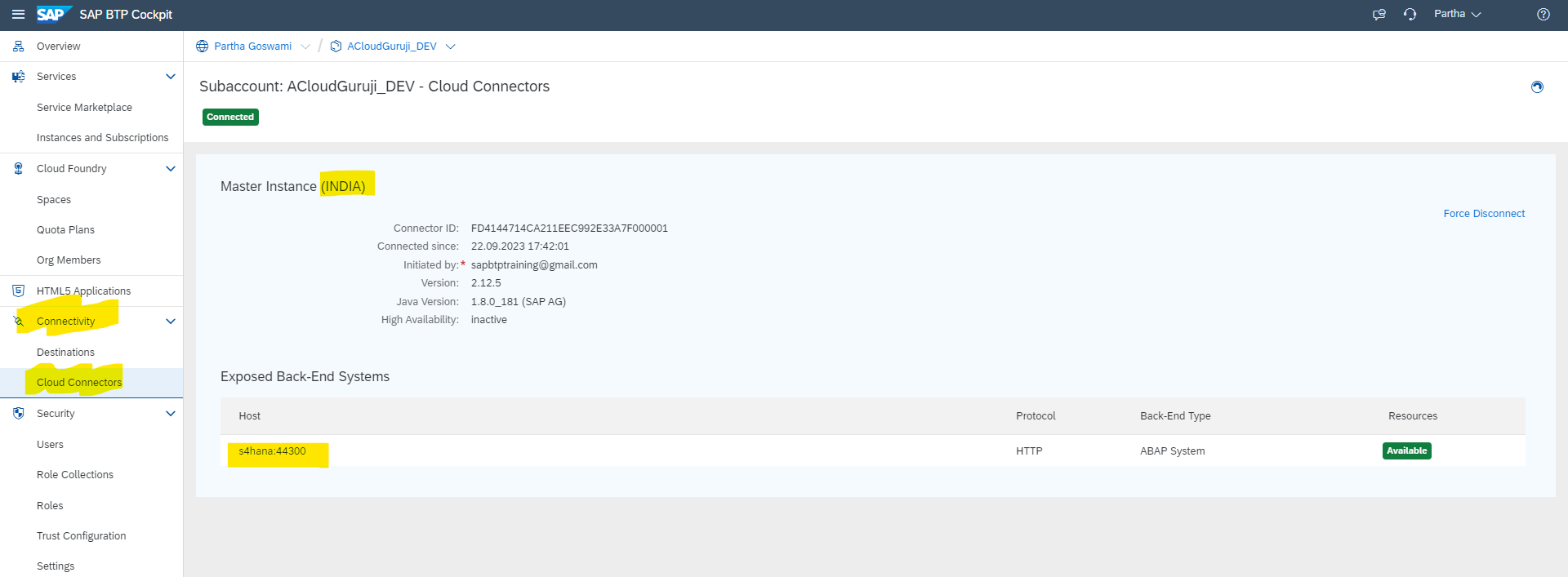This screenshot has height=577, width=1568.
Task: Collapse the Cloud Foundry section chevron
Action: (171, 169)
